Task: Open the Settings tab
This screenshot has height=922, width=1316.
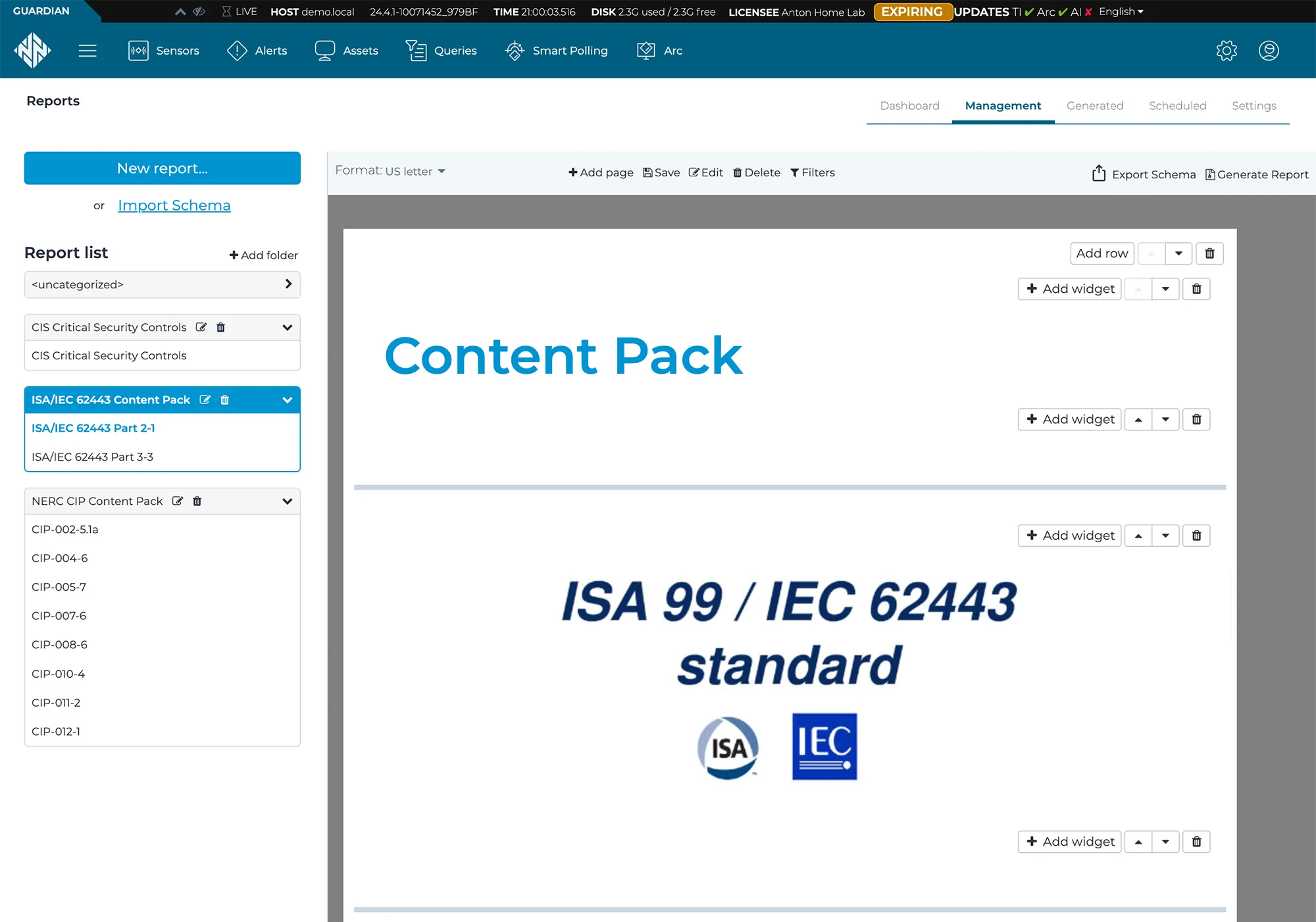Action: pos(1253,106)
